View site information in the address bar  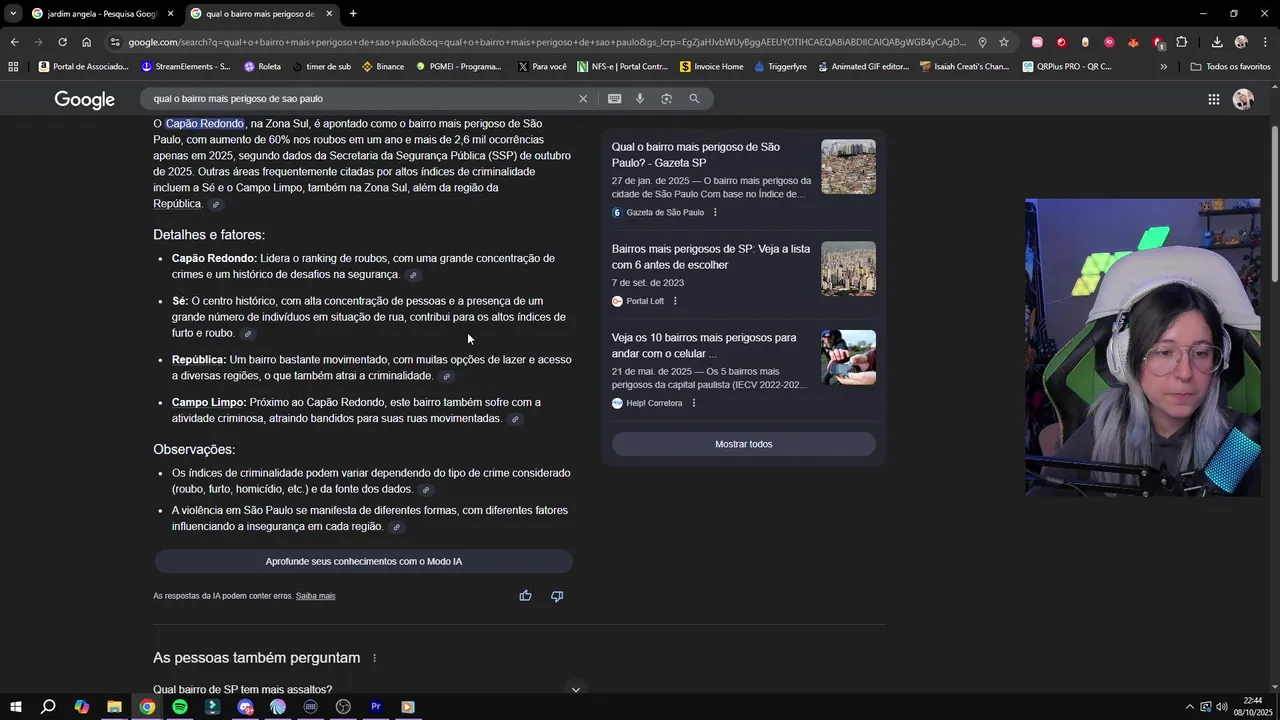115,42
